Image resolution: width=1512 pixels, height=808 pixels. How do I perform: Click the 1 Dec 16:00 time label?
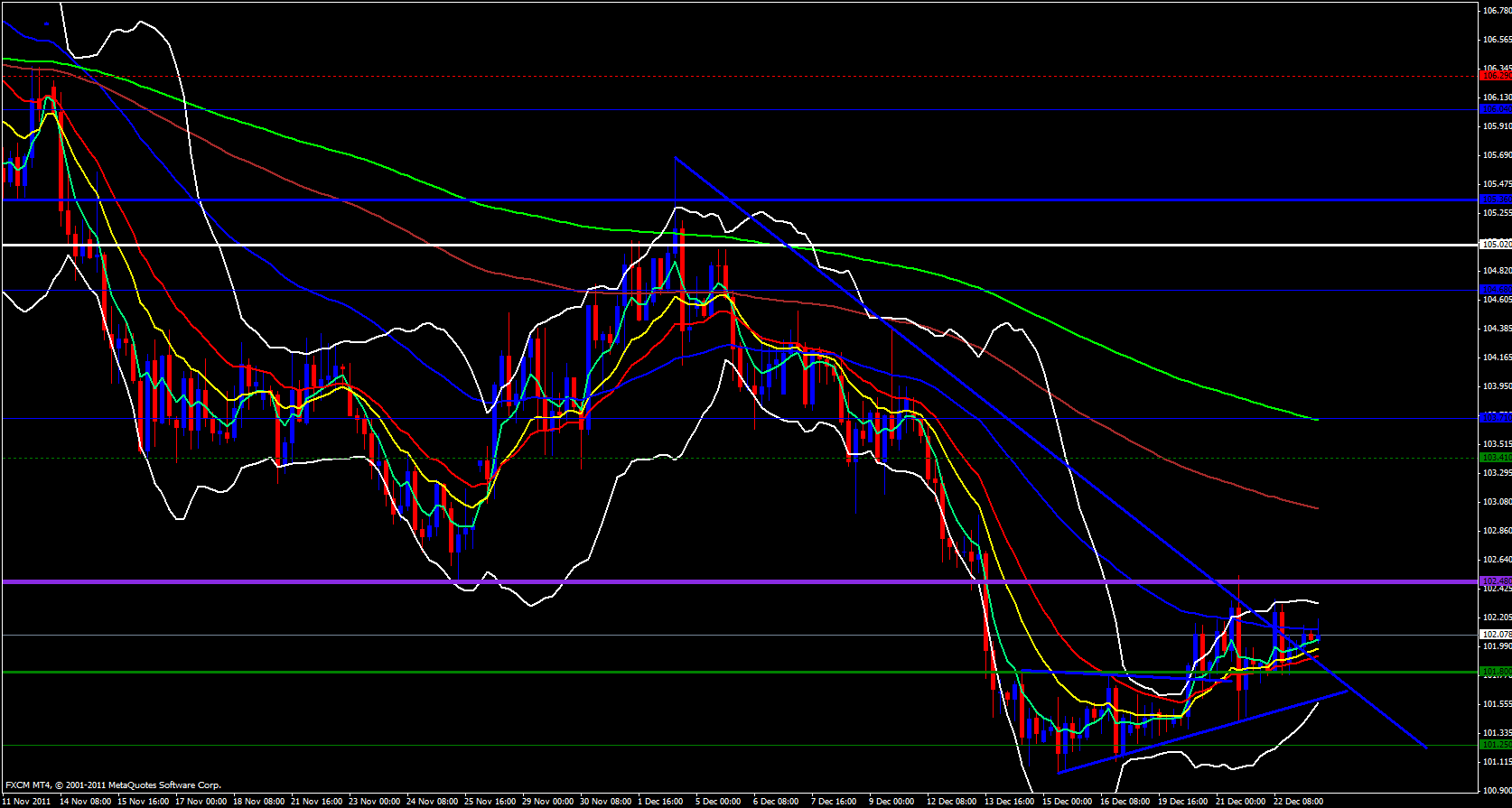(660, 801)
